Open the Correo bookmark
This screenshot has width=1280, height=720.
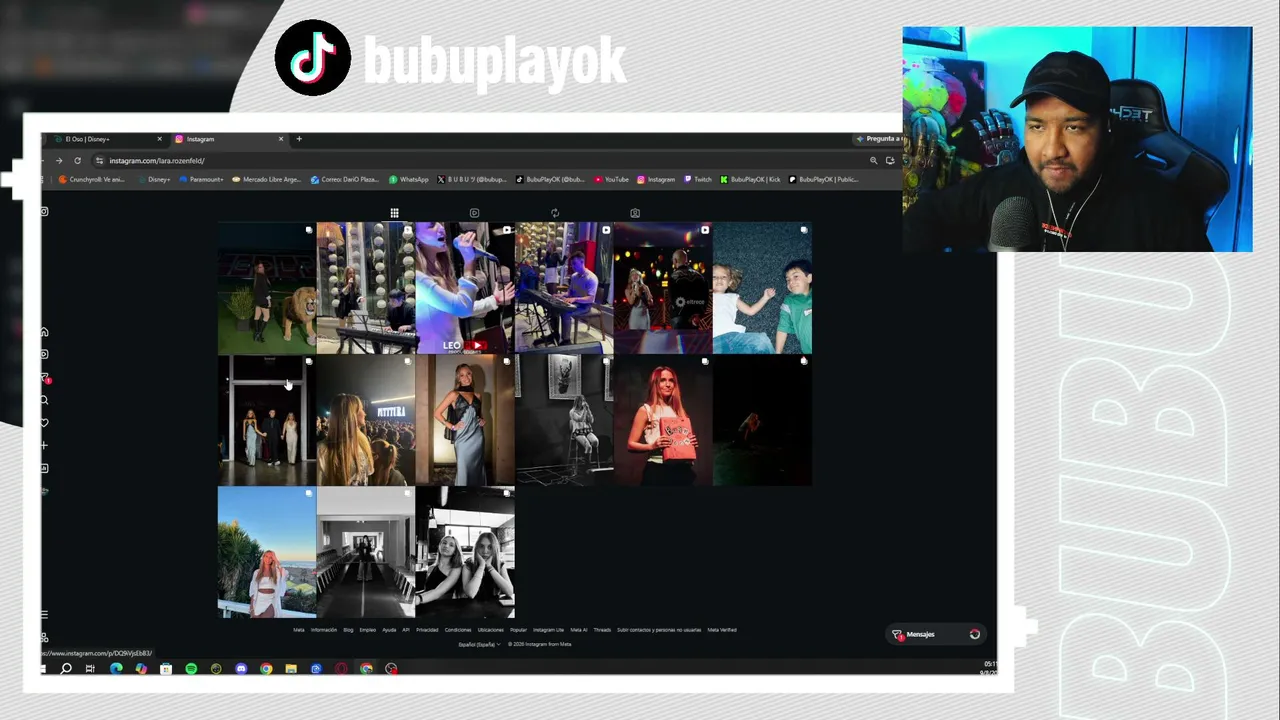345,180
